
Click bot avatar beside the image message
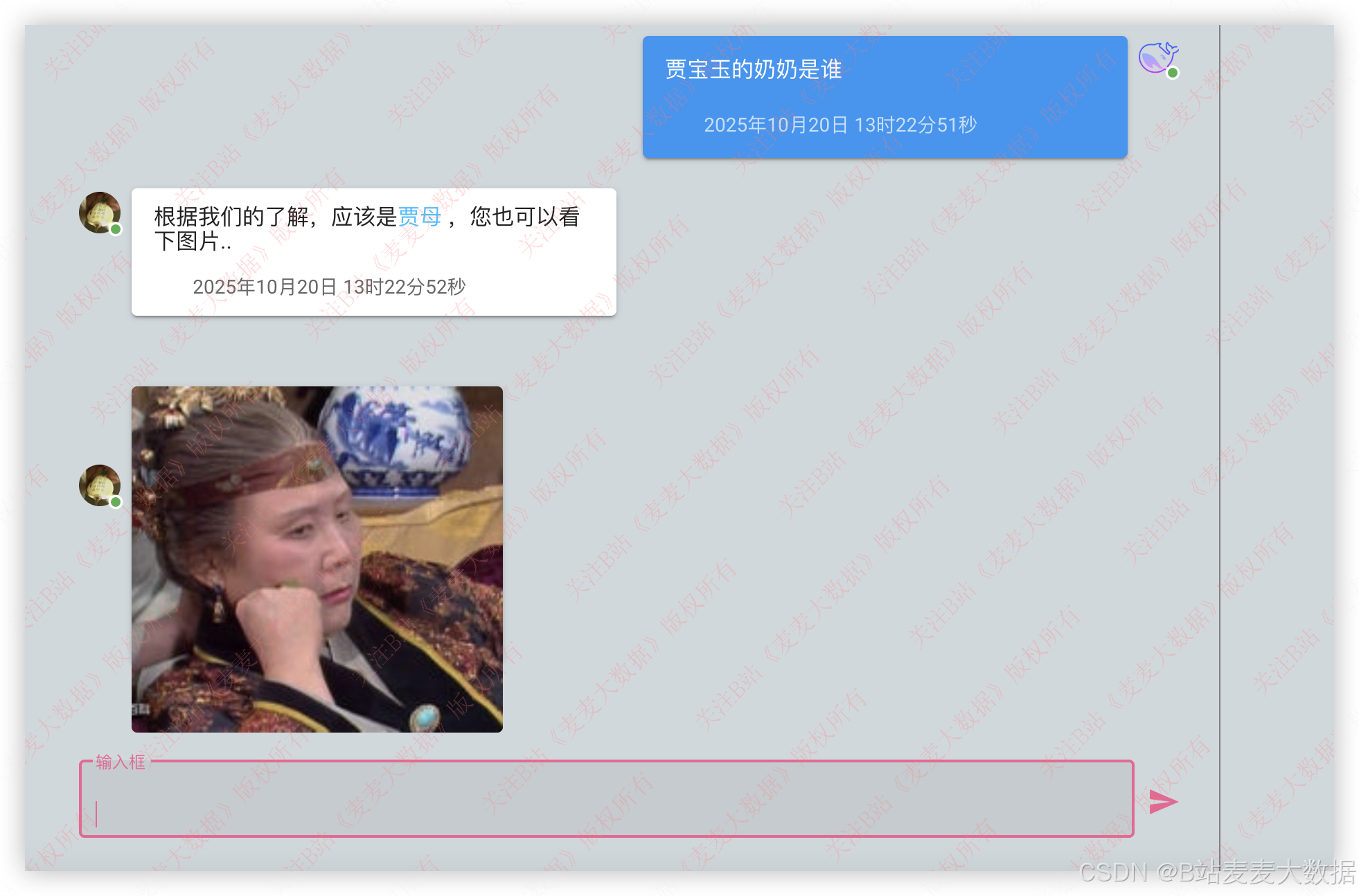point(99,484)
